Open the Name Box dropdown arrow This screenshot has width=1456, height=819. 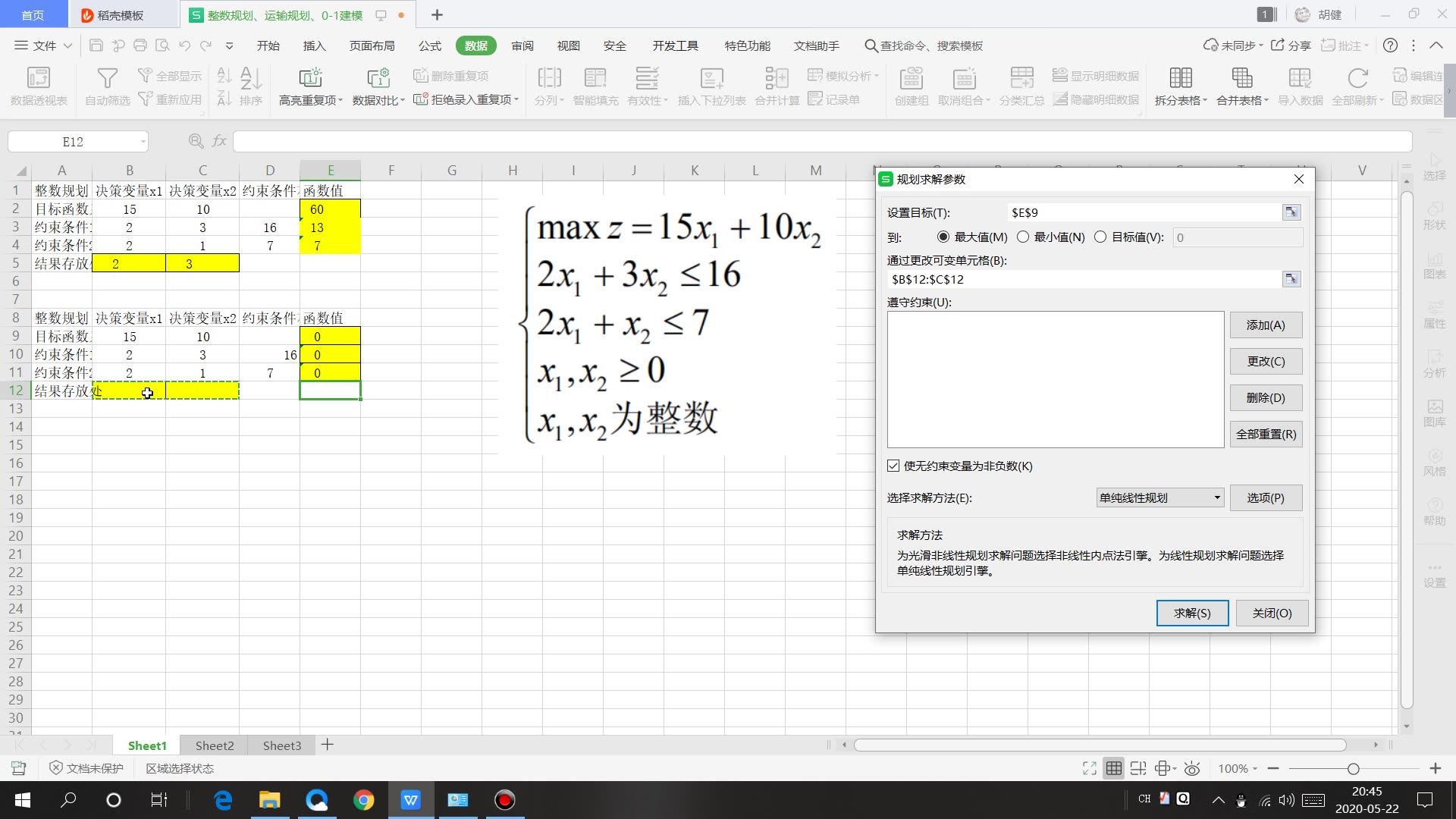[x=143, y=142]
